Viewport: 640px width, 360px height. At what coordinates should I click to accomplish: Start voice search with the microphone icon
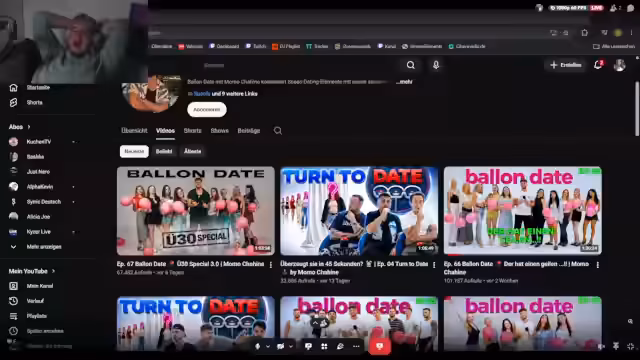436,65
